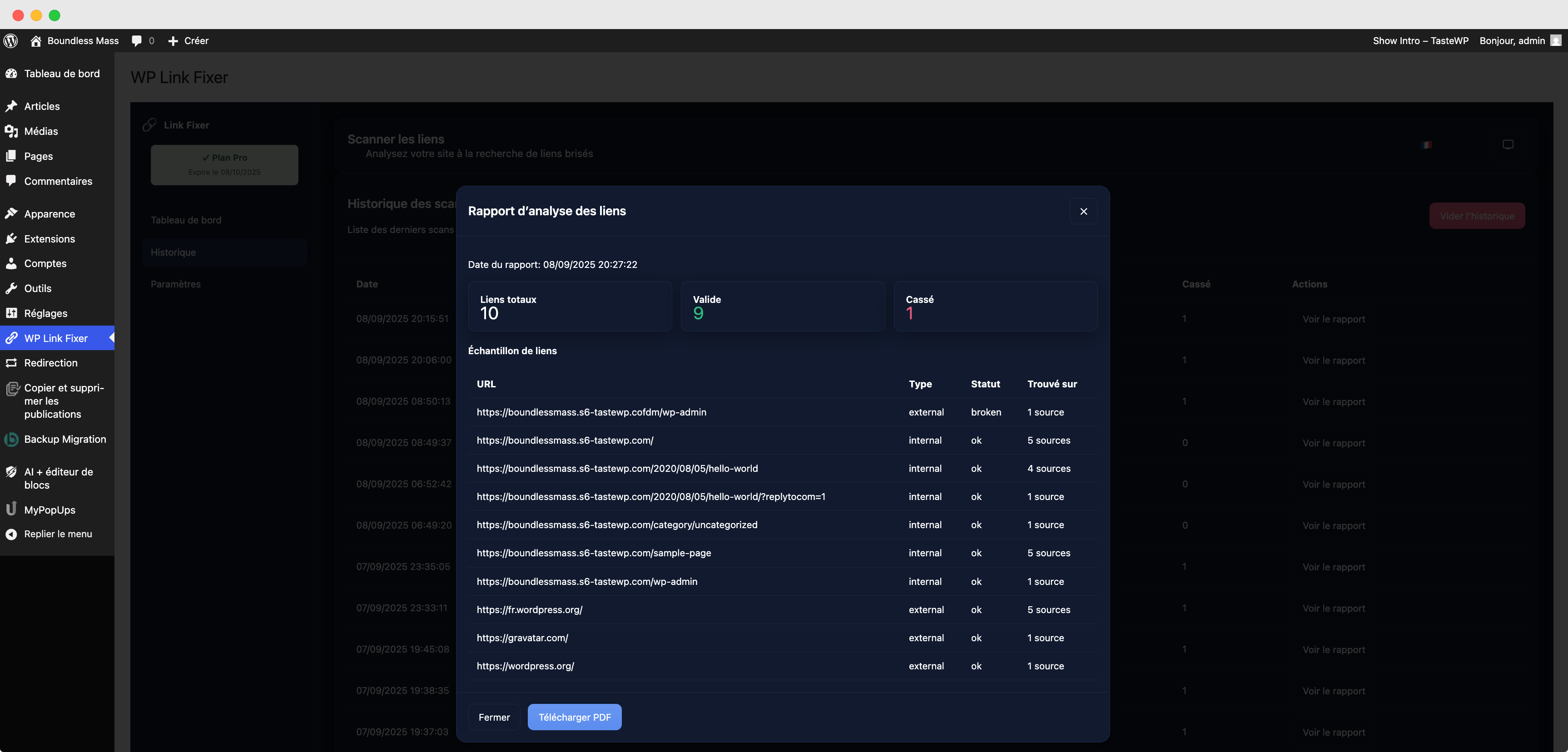Open Outils tools menu
1568x752 pixels.
point(38,288)
